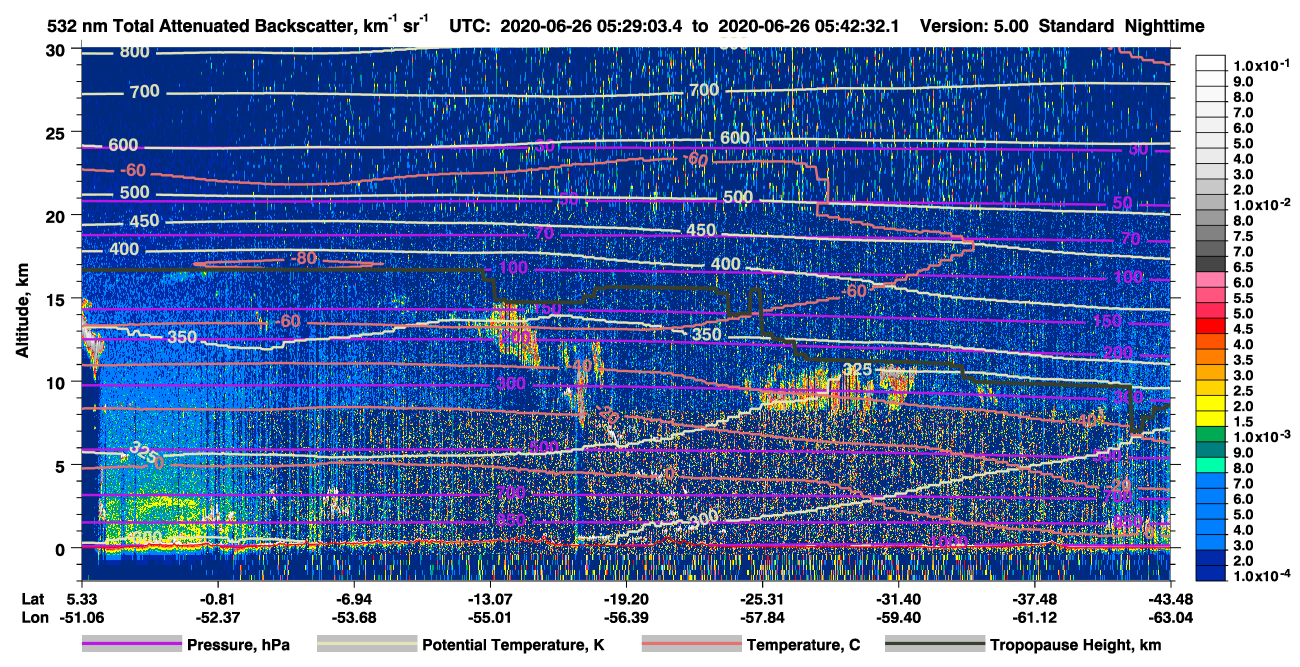Click the altitude tick label '15'
Image resolution: width=1300 pixels, height=667 pixels.
58,298
